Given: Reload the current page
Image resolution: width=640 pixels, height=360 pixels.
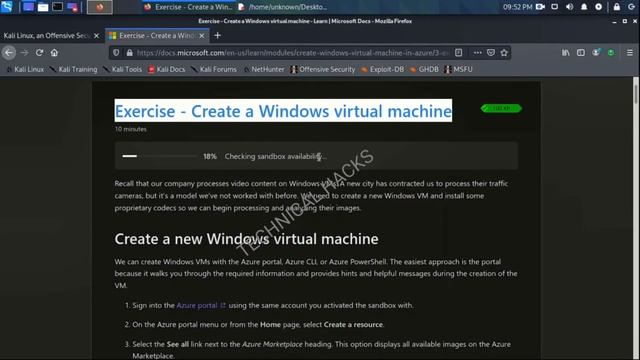Looking at the screenshot, I should [x=40, y=53].
